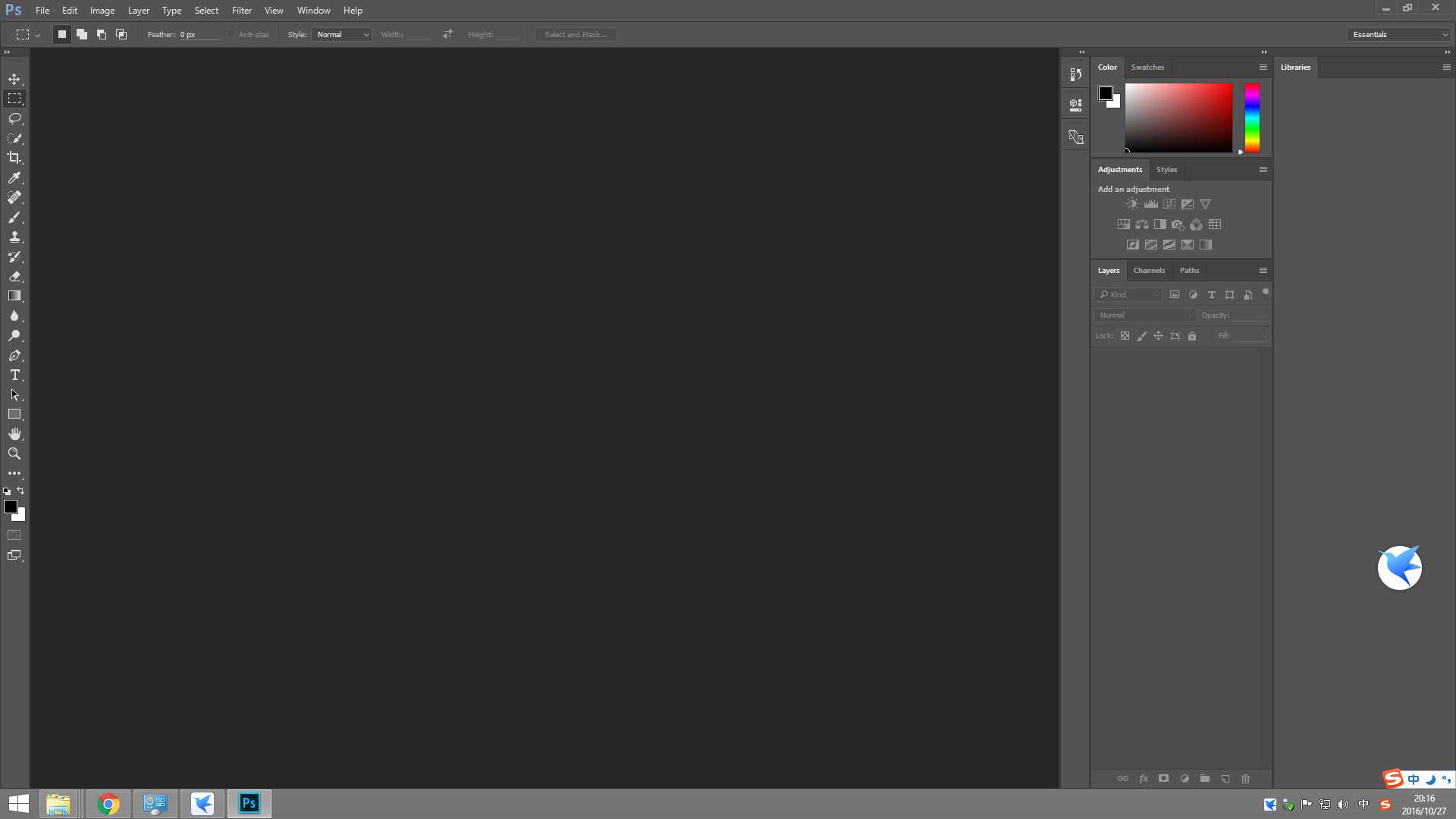
Task: Select the Path Selection tool
Action: (14, 394)
